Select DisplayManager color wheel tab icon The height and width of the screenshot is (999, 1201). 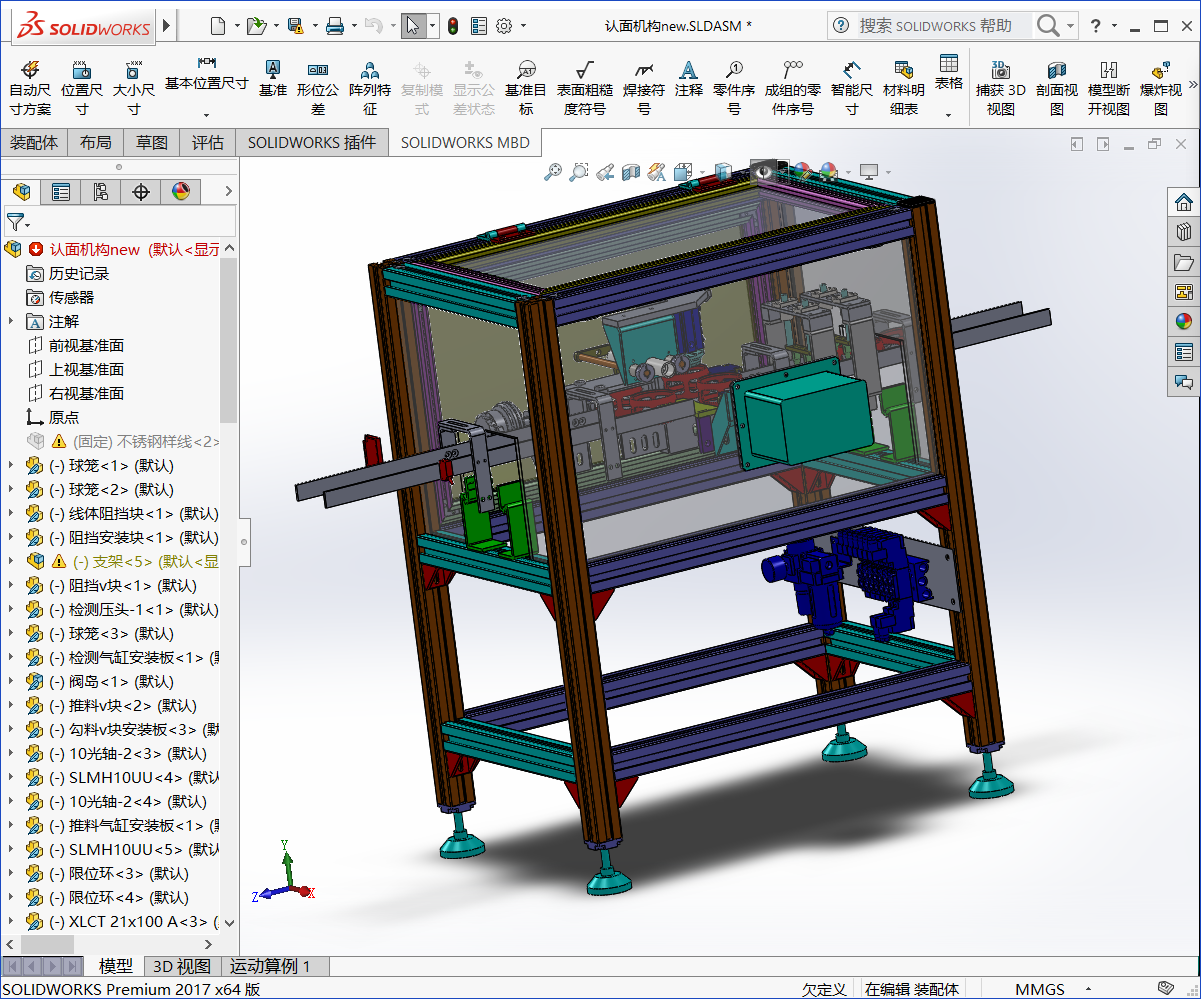[181, 191]
